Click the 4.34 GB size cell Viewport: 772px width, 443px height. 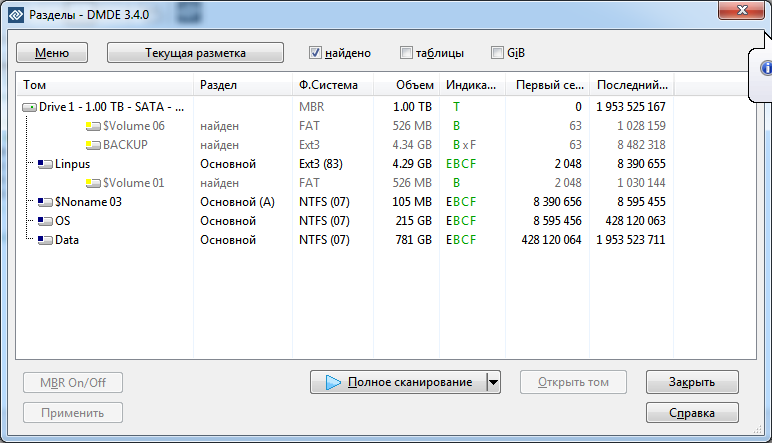[412, 145]
